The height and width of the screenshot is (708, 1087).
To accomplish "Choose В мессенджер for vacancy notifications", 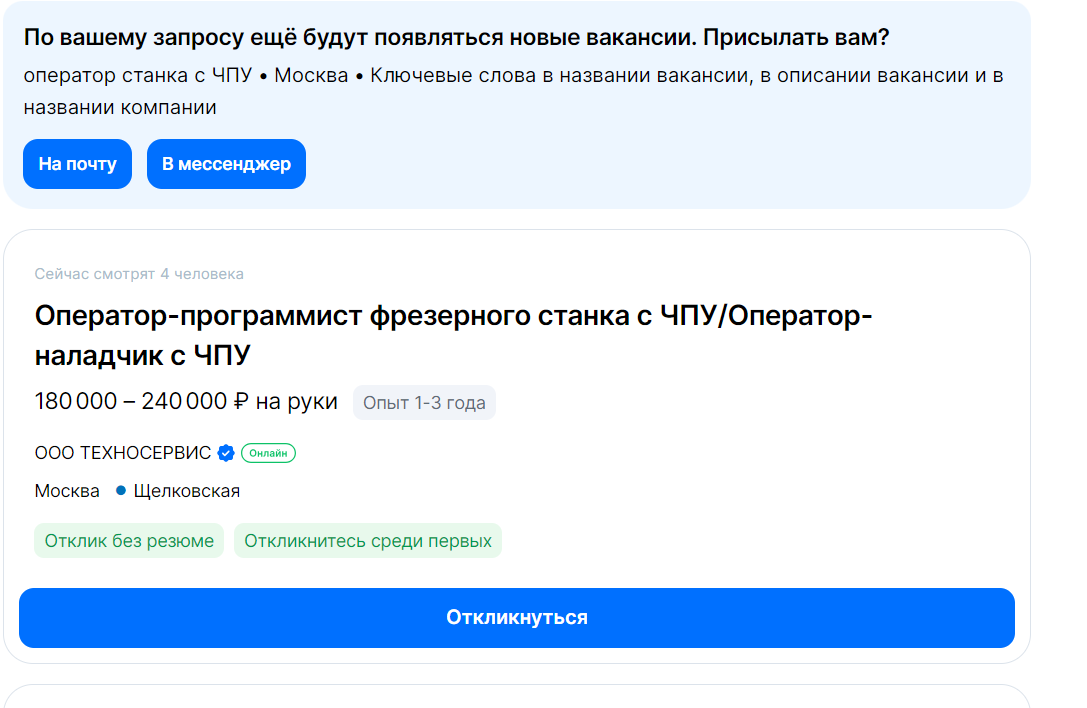I will tap(226, 164).
